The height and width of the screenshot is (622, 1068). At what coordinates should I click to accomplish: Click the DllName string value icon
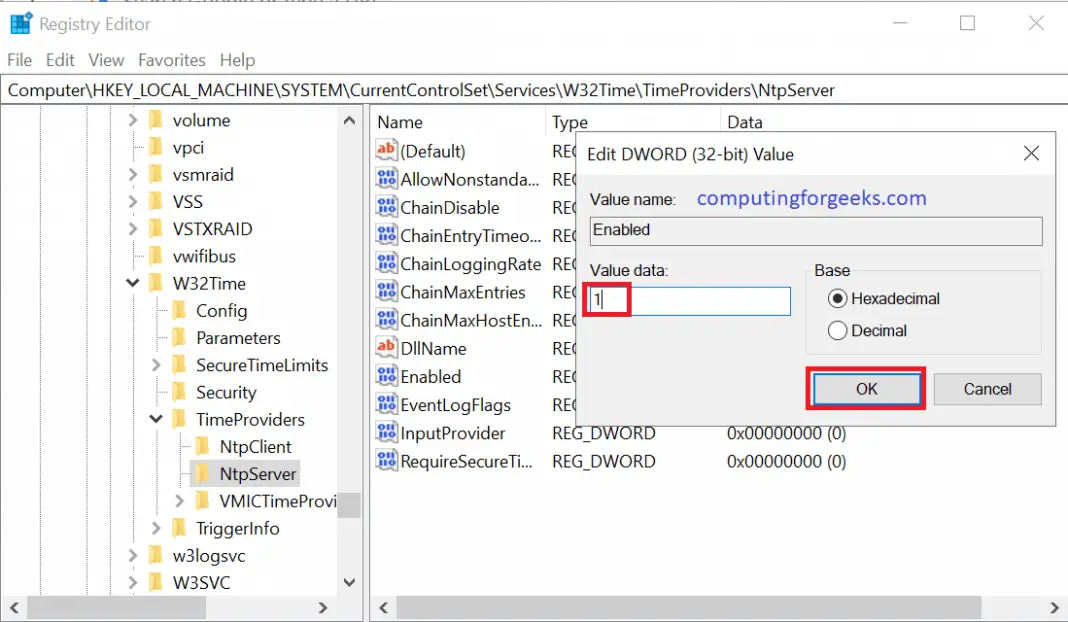(x=387, y=348)
